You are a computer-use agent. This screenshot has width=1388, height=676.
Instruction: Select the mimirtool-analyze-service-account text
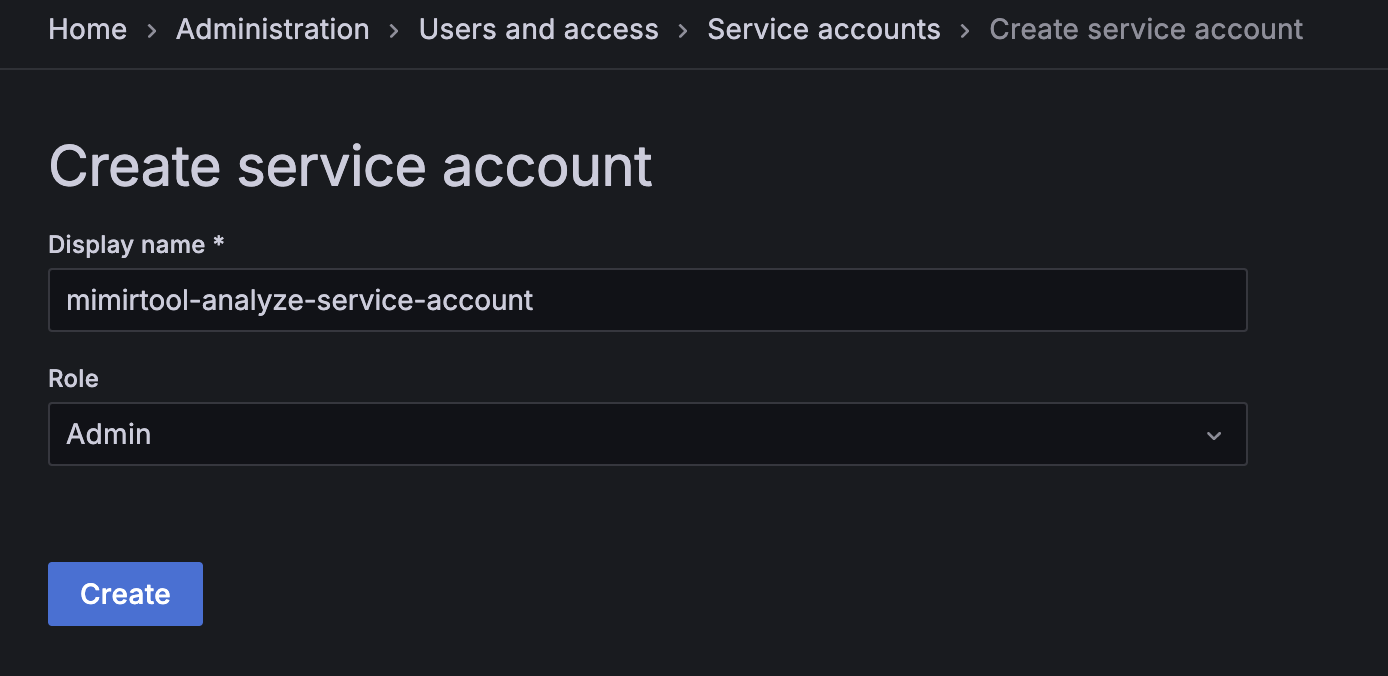298,299
